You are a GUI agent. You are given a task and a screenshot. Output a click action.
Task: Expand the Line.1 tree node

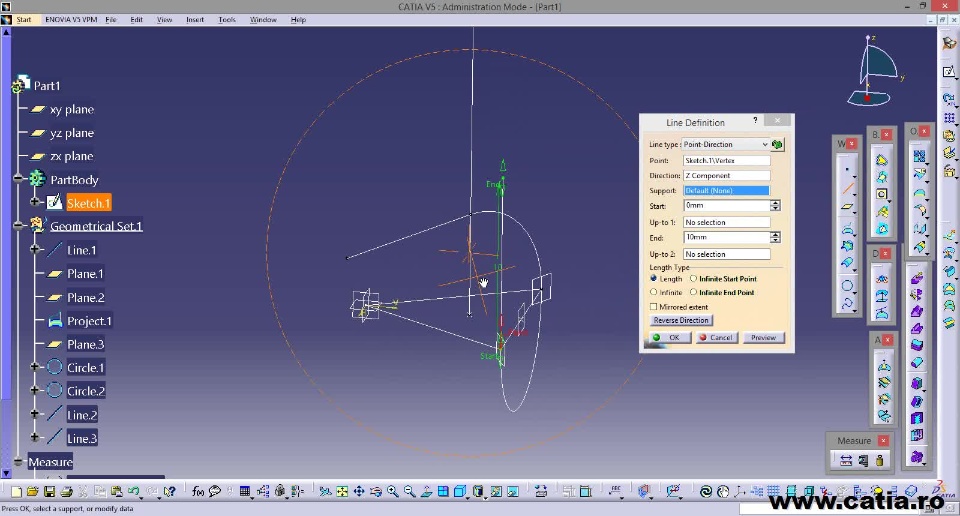35,249
